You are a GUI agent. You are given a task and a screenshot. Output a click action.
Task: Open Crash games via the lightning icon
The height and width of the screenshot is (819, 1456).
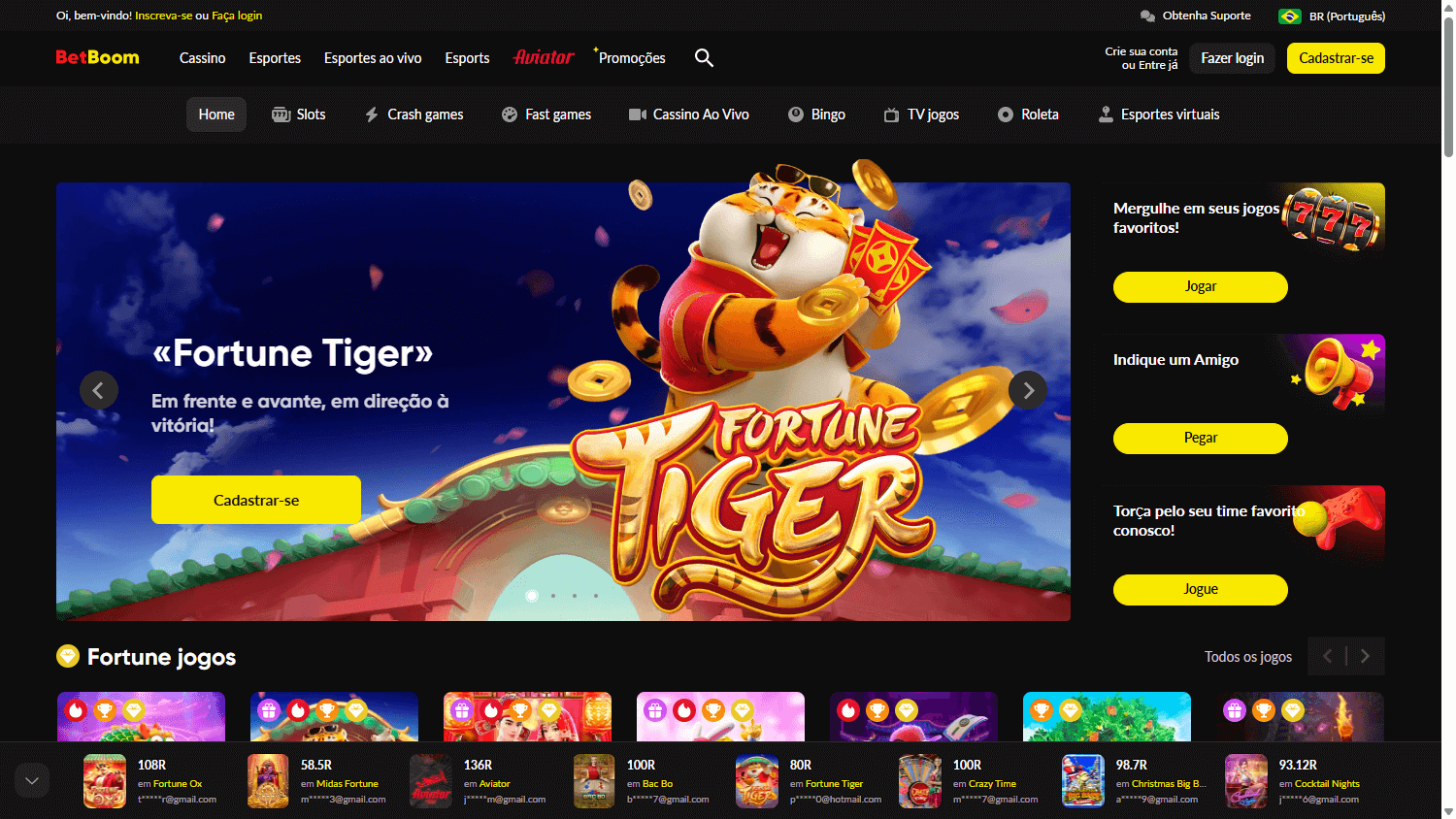coord(372,114)
